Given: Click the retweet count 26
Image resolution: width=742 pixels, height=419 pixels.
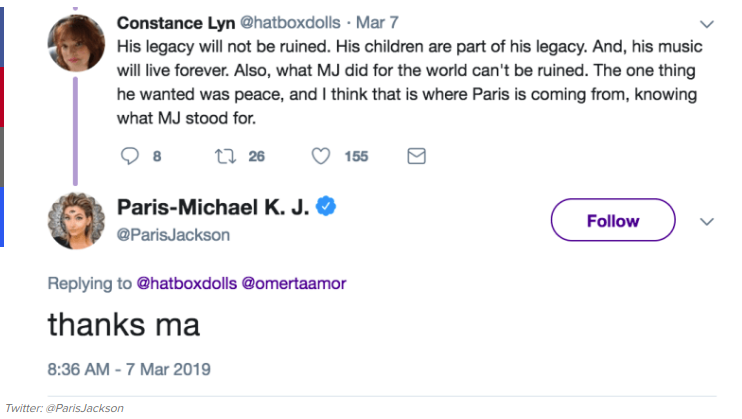Looking at the screenshot, I should [257, 156].
